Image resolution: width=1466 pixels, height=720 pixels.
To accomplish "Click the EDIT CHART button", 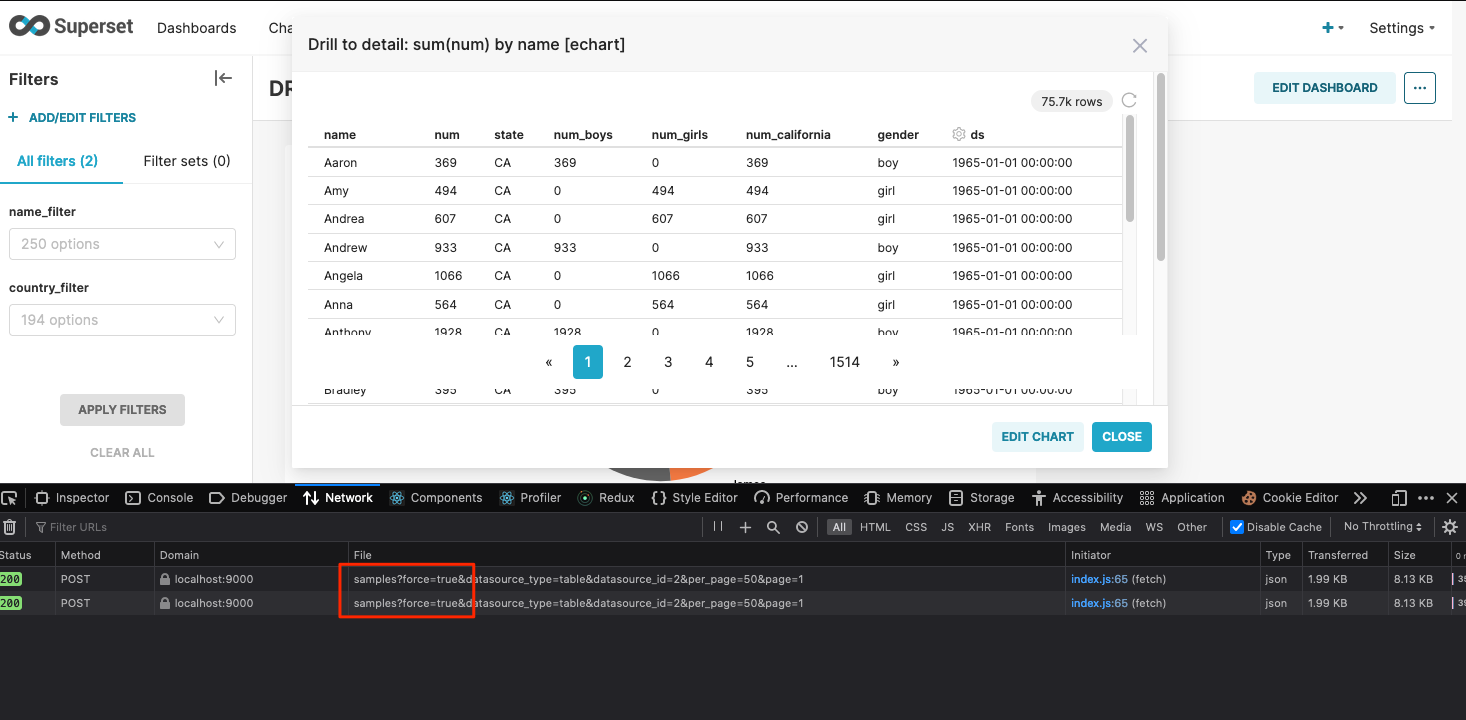I will [x=1037, y=436].
